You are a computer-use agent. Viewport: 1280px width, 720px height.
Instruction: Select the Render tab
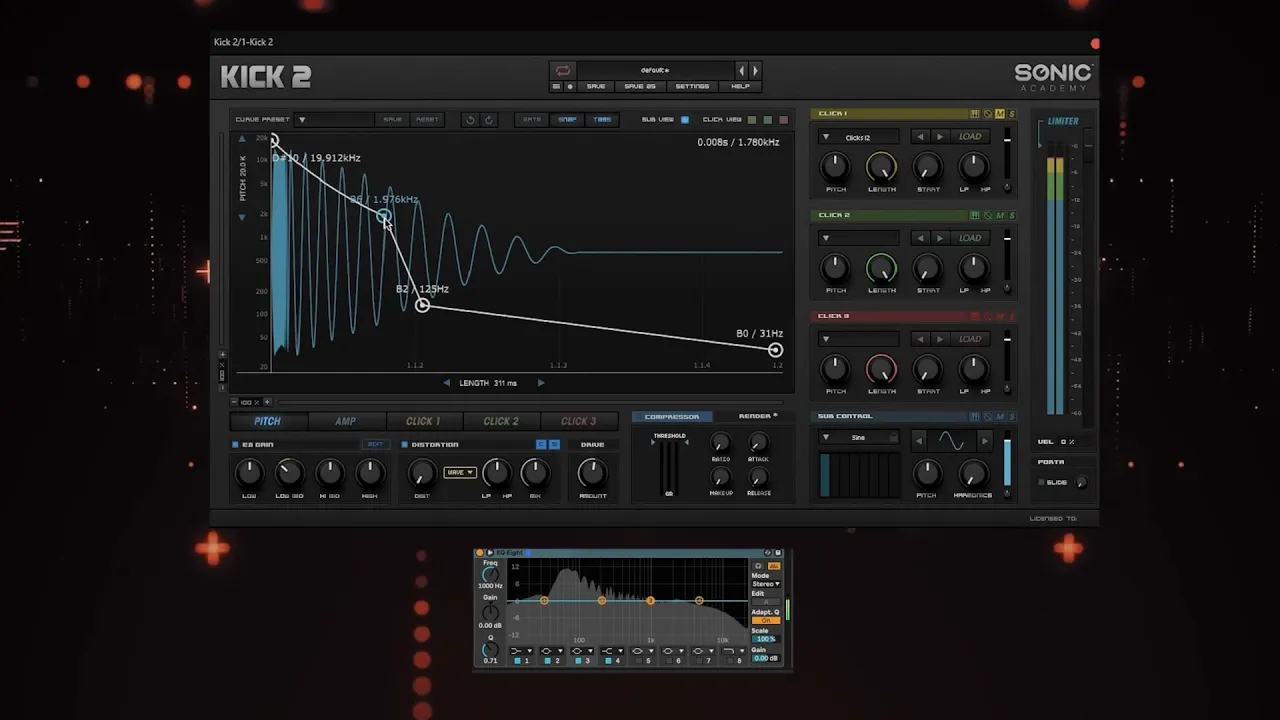click(755, 416)
